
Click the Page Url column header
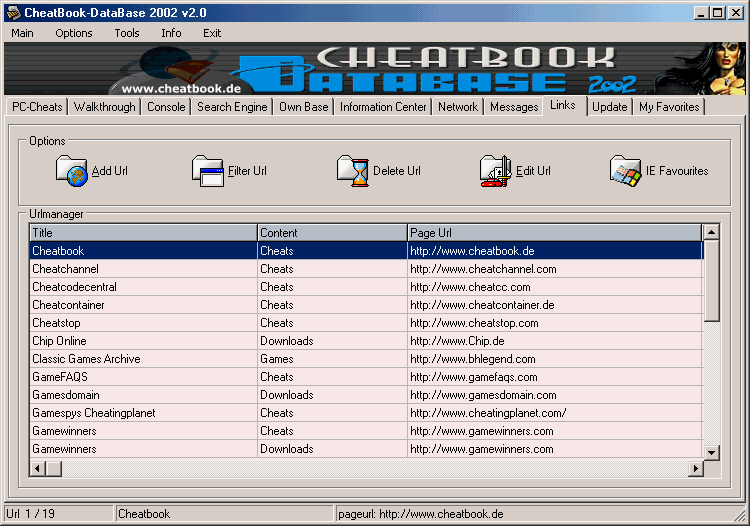click(x=554, y=233)
